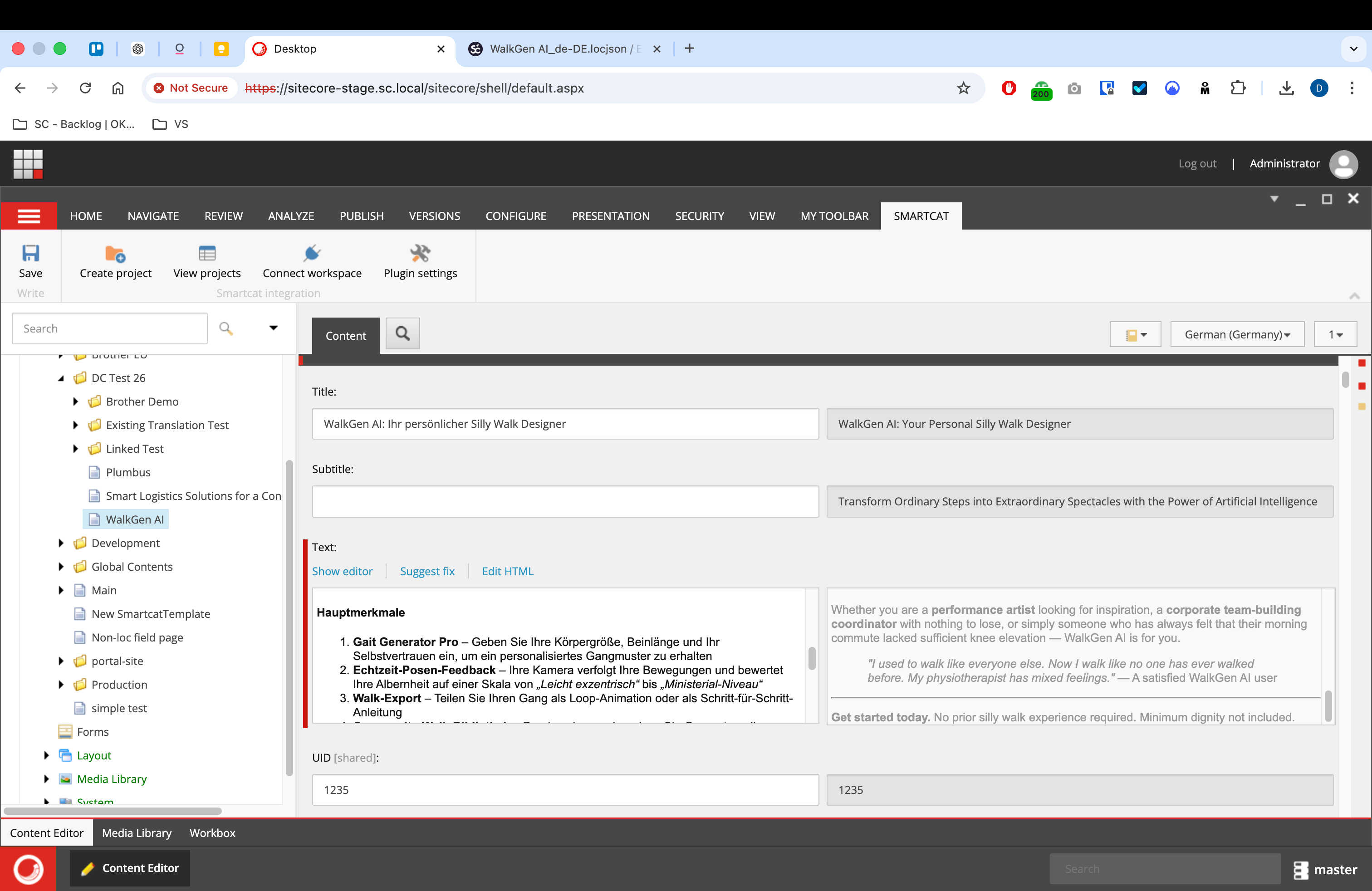Screen dimensions: 1372x891
Task: Collapse the DC Test 26 folder
Action: click(x=61, y=378)
